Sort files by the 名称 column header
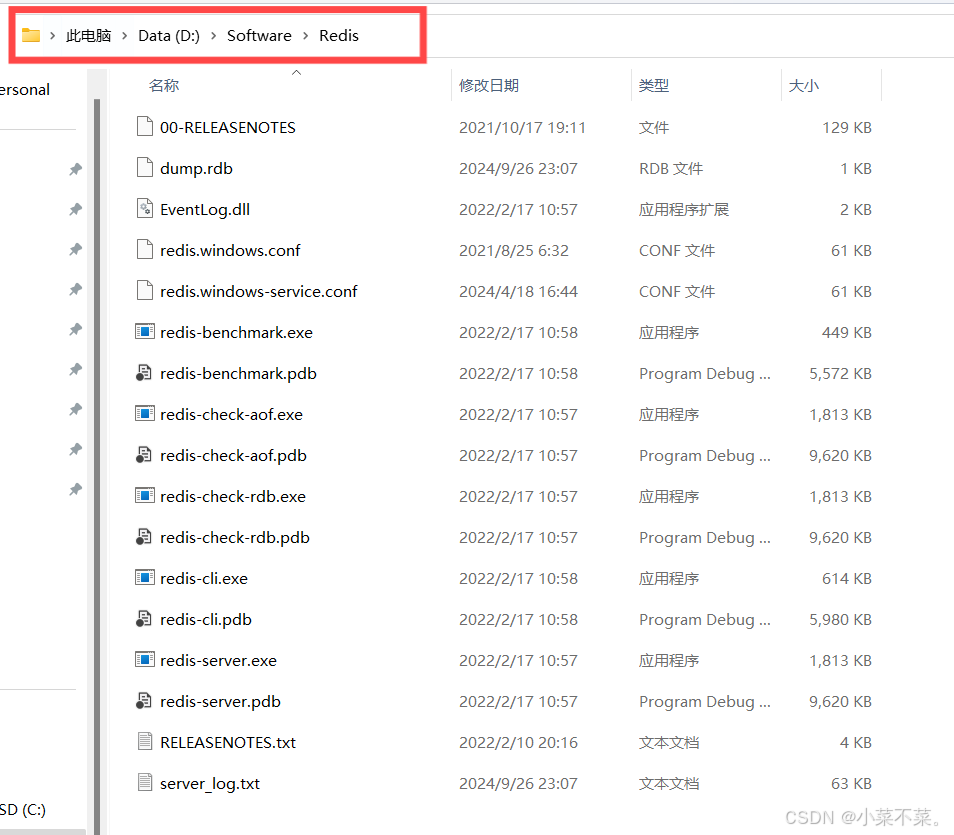This screenshot has width=954, height=835. pos(164,85)
